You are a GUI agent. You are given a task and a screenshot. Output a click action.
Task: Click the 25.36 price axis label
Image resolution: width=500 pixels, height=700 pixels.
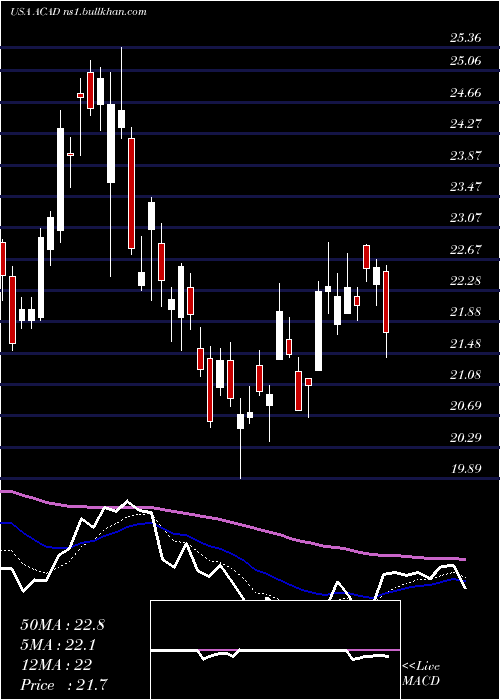[466, 38]
